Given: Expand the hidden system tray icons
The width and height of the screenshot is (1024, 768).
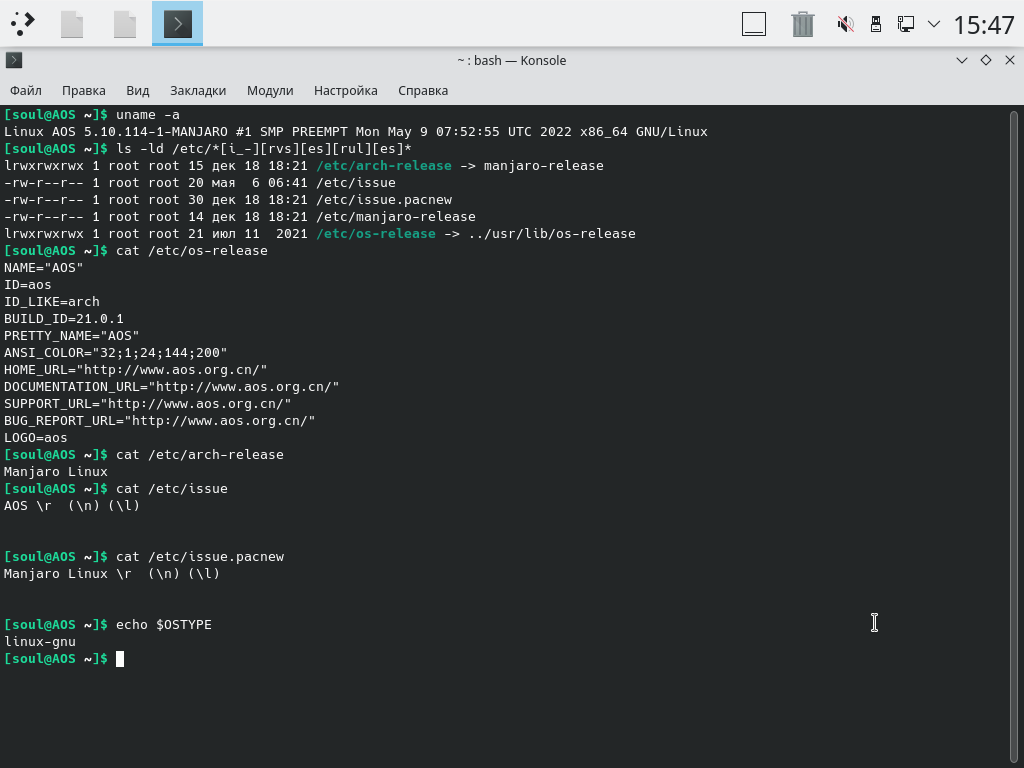Looking at the screenshot, I should pyautogui.click(x=934, y=24).
